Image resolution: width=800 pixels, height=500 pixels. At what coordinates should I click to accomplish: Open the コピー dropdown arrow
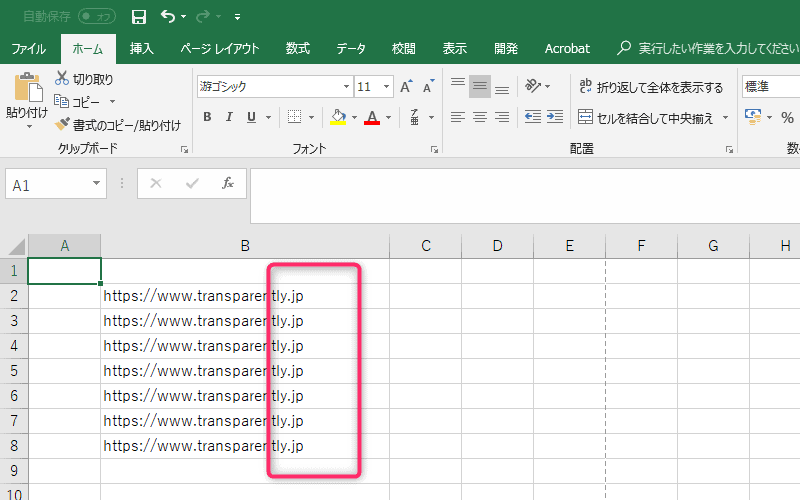(112, 102)
